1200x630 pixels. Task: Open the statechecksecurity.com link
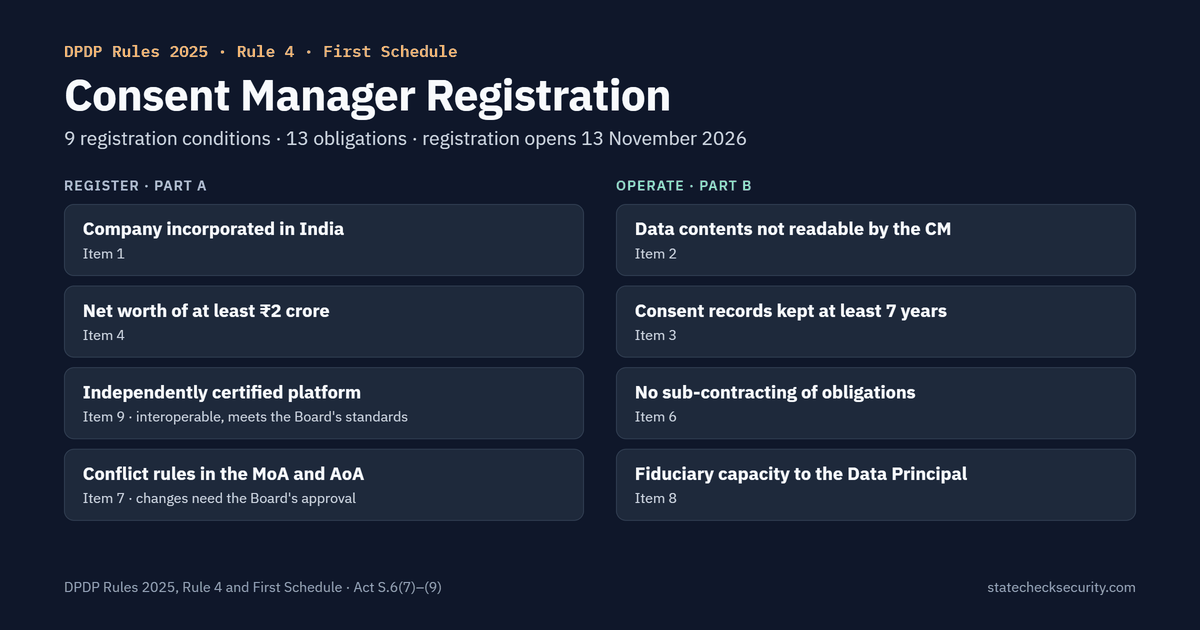(1061, 588)
